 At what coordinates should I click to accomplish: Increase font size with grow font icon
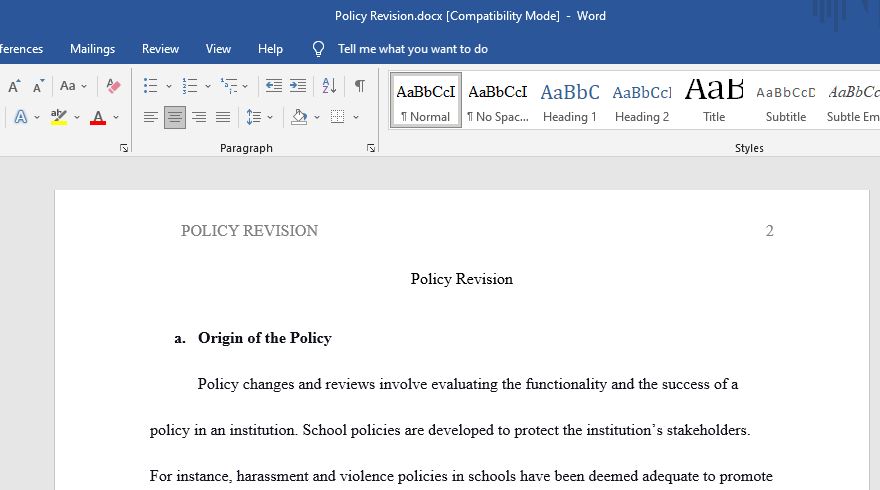coord(14,86)
